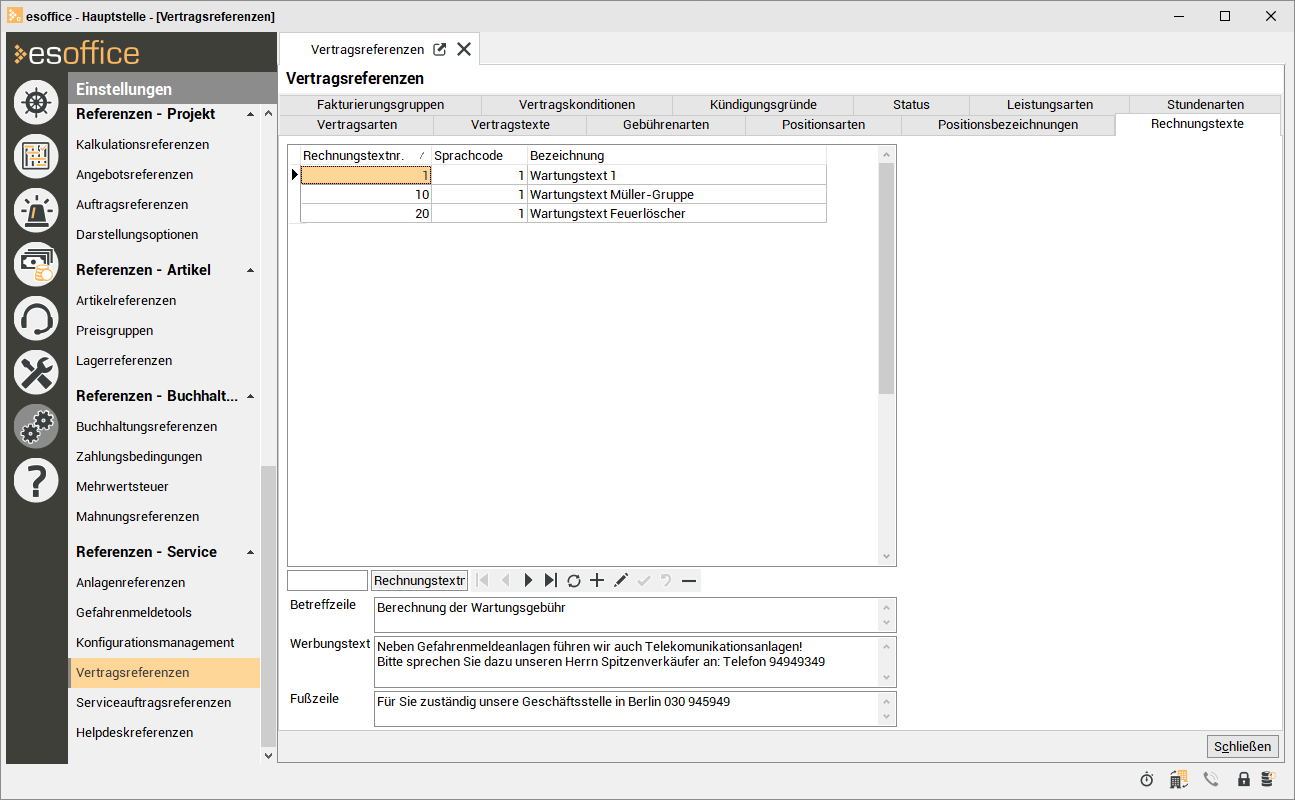1295x800 pixels.
Task: Jump to last record in navigator
Action: [x=551, y=580]
